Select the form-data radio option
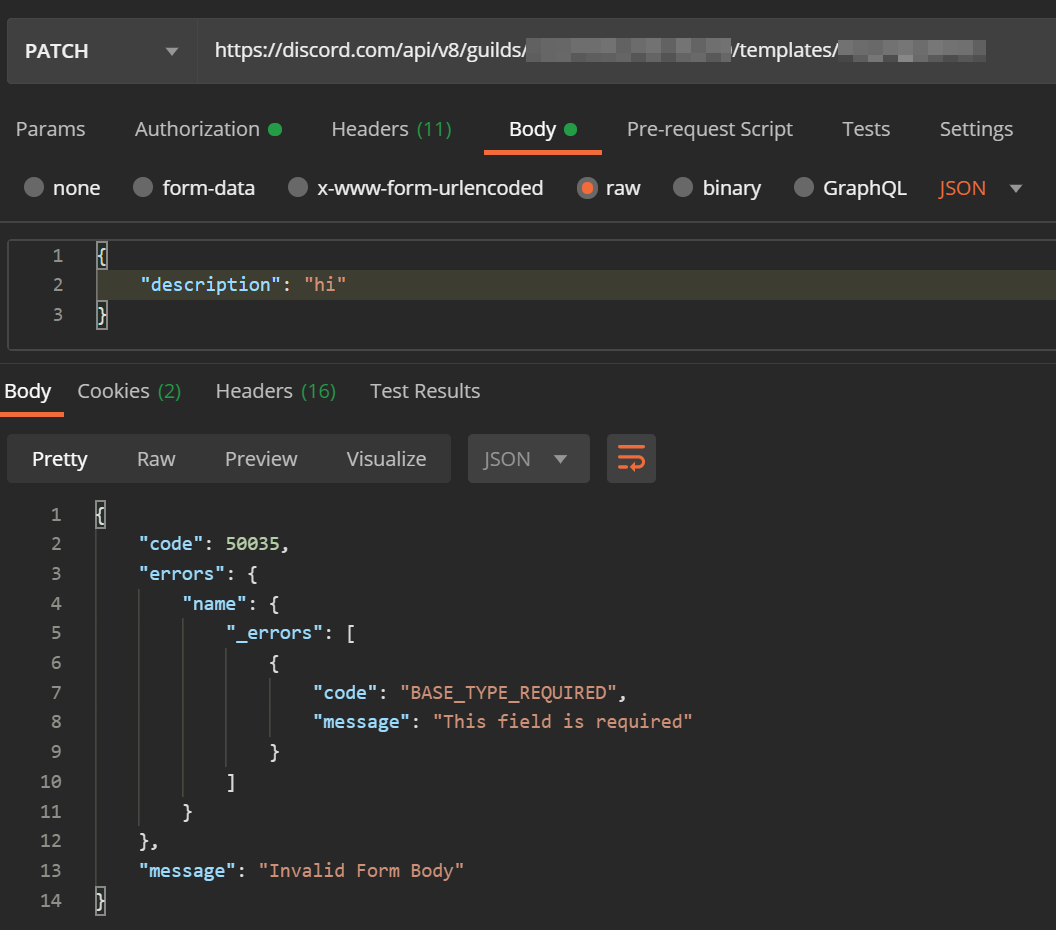This screenshot has height=930, width=1056. click(x=143, y=187)
